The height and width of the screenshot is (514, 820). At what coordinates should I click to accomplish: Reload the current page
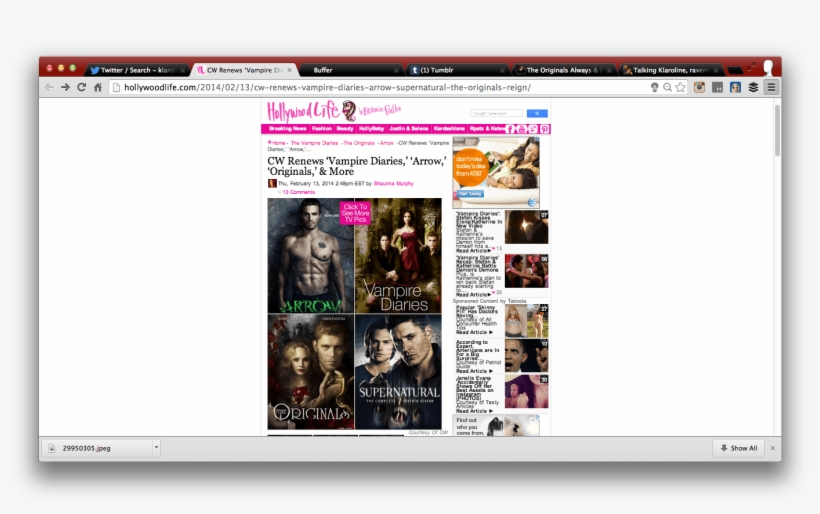pos(81,87)
